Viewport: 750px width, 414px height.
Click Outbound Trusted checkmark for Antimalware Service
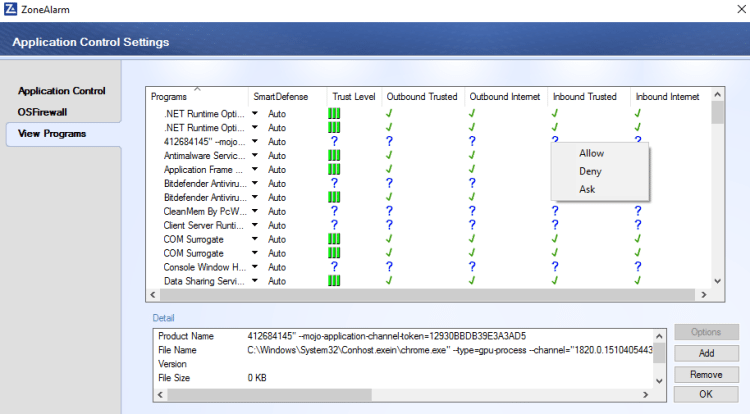(x=389, y=155)
